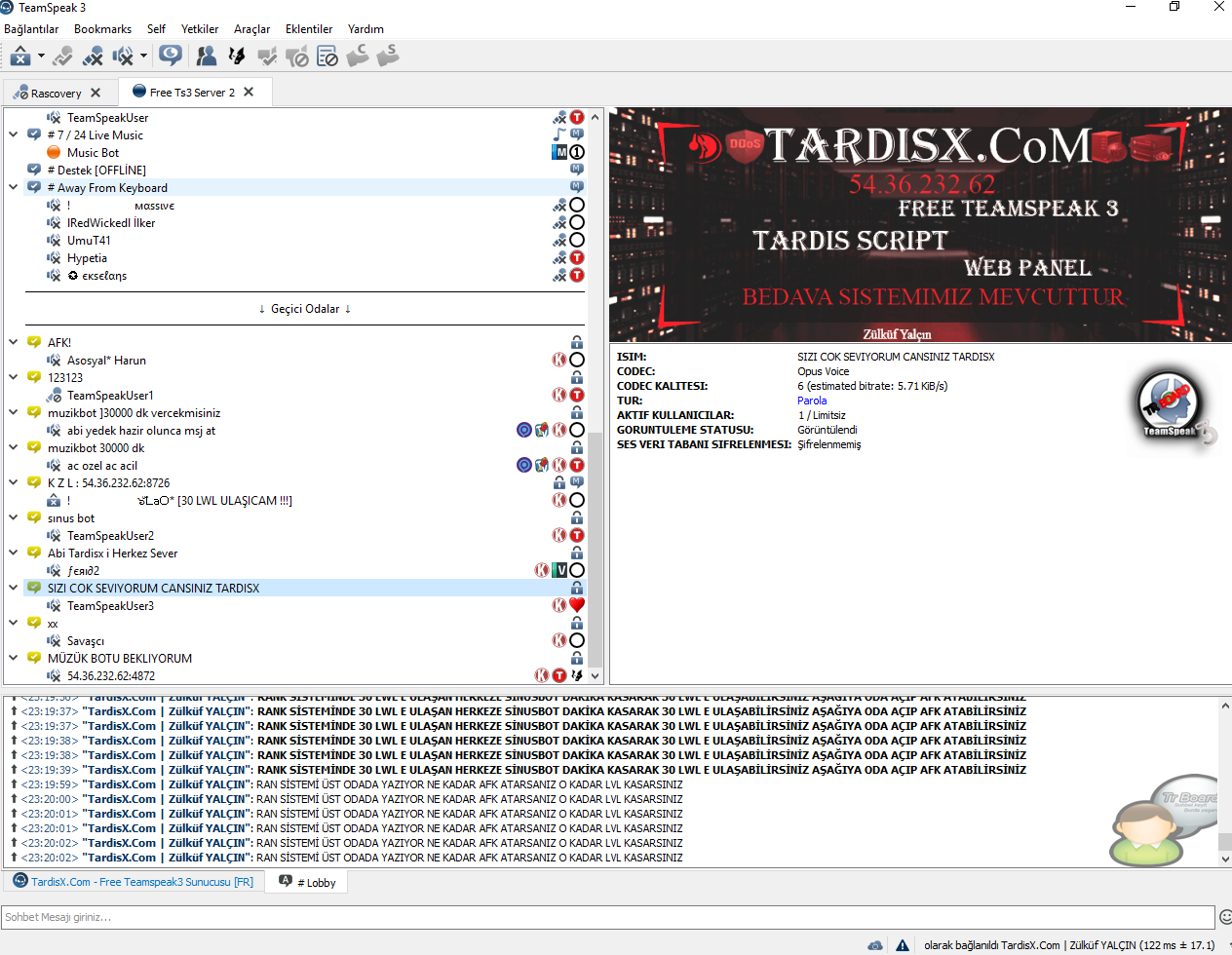Click the grayed speech bubble checkmark icon
1232x955 pixels.
pos(267,57)
